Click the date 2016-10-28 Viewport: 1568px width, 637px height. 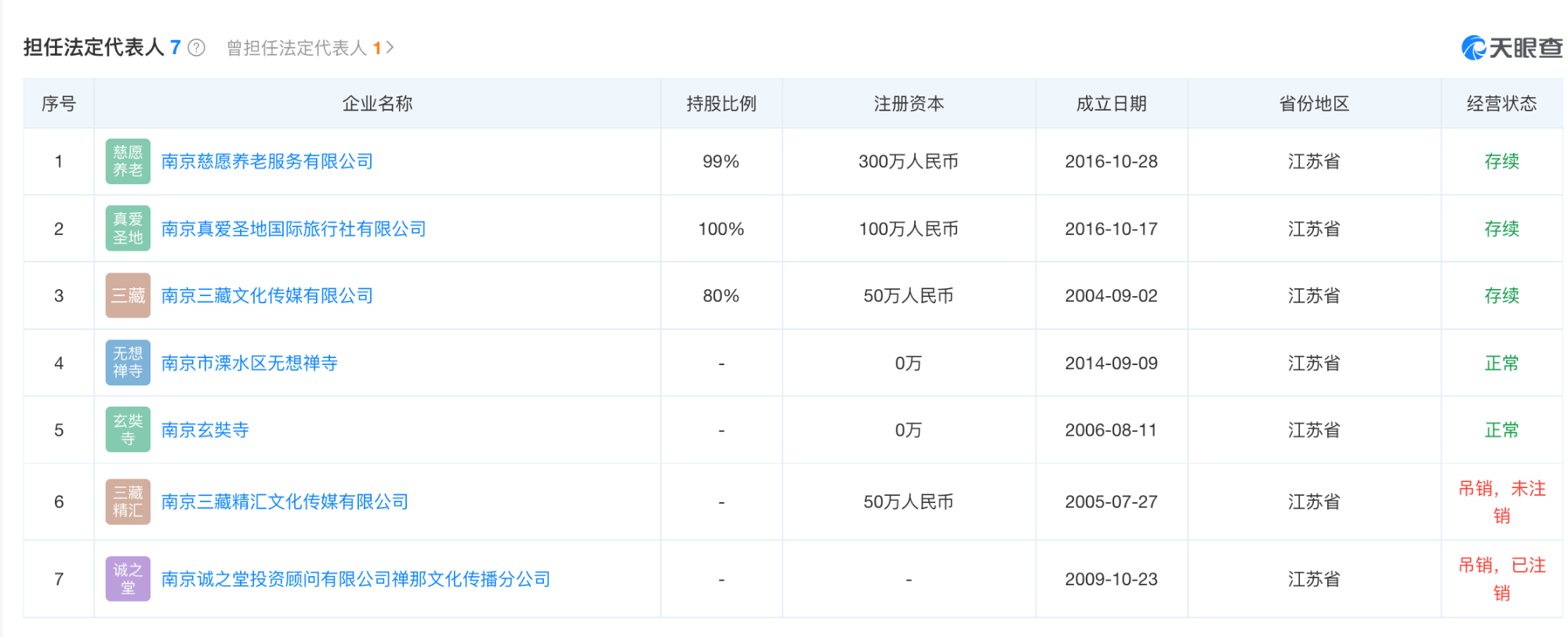(x=1111, y=161)
